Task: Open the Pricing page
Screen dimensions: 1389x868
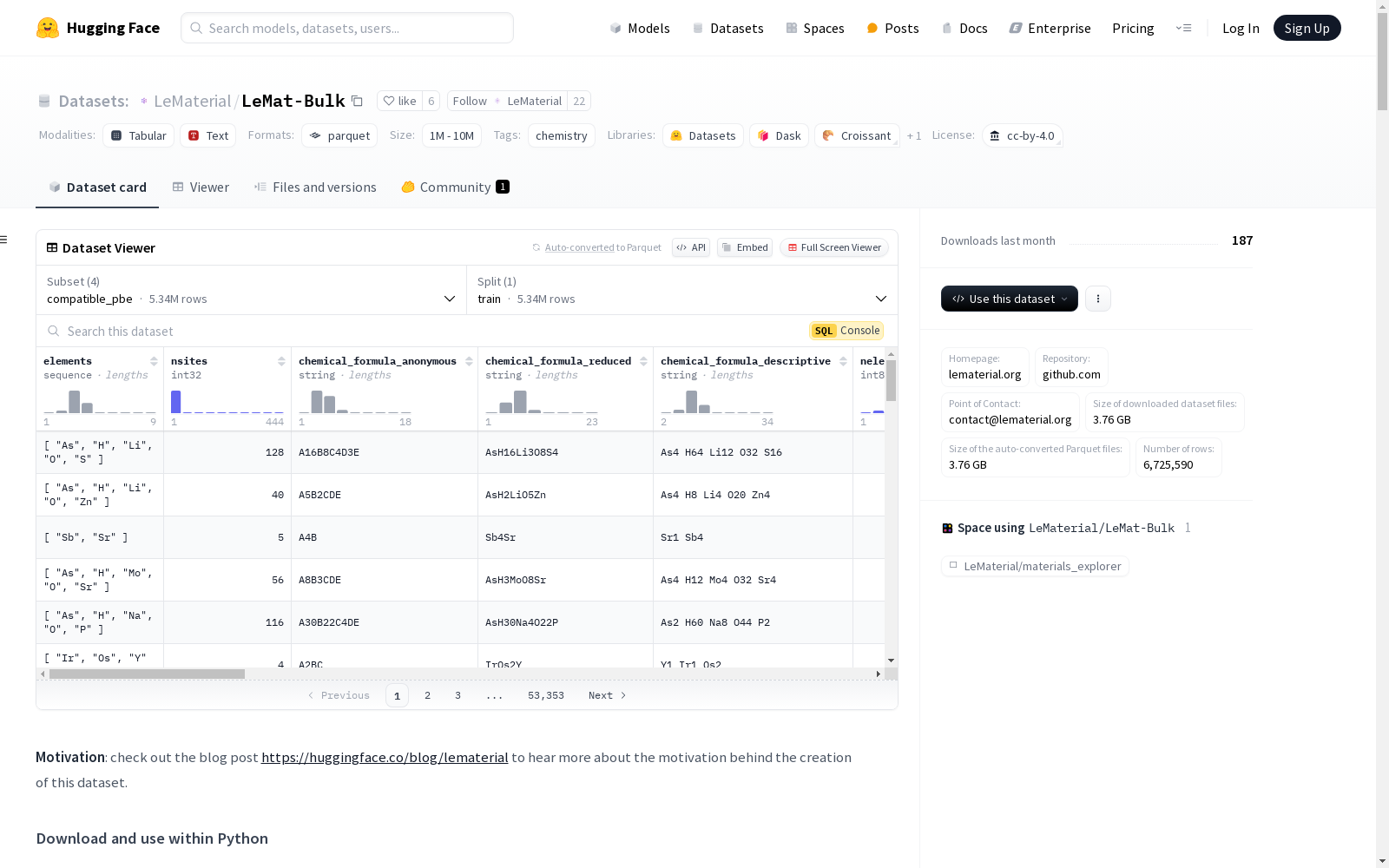Action: click(x=1133, y=28)
